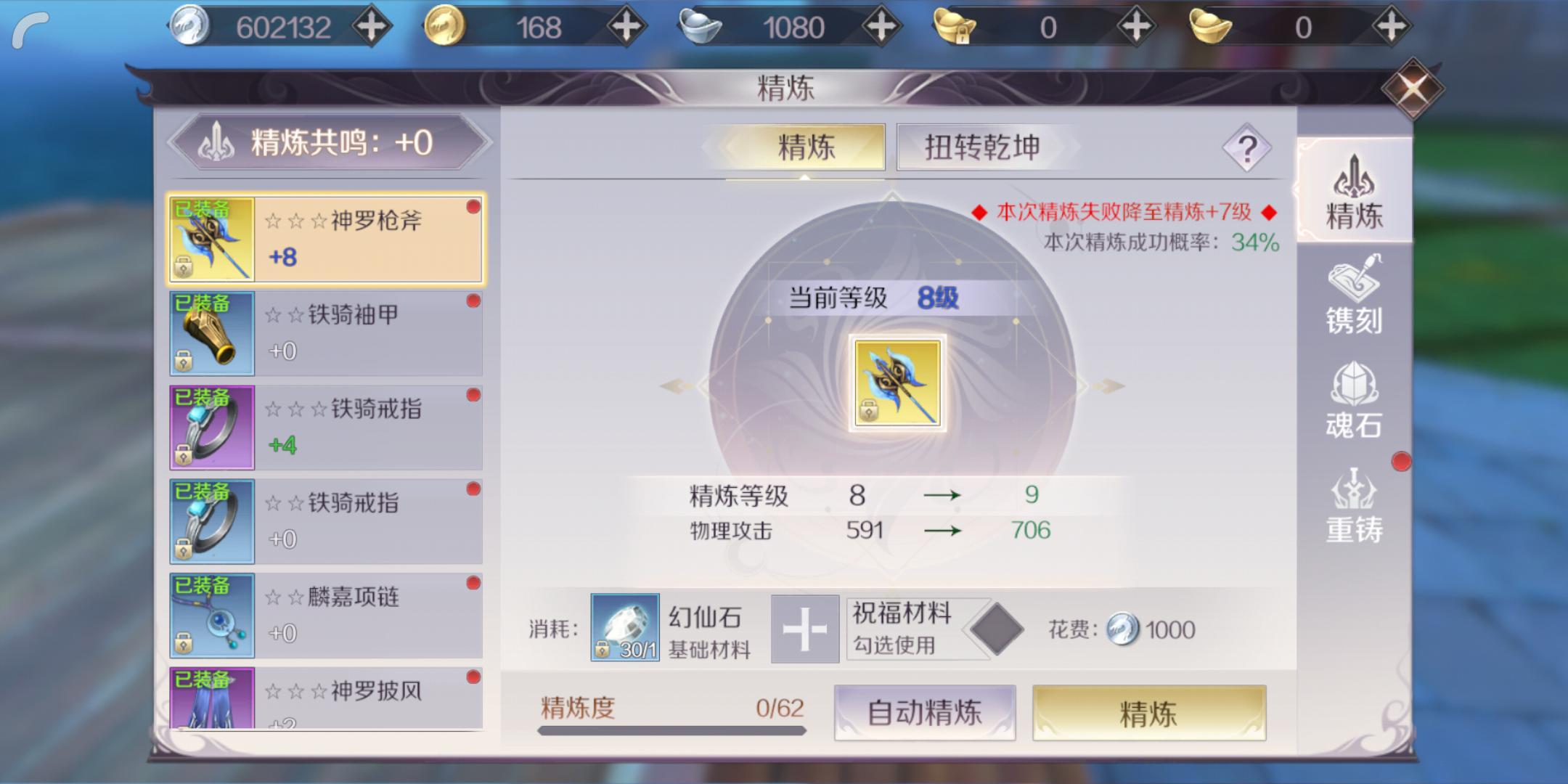1568x784 pixels.
Task: Switch to the 扭转乾坤 tab
Action: pyautogui.click(x=982, y=147)
